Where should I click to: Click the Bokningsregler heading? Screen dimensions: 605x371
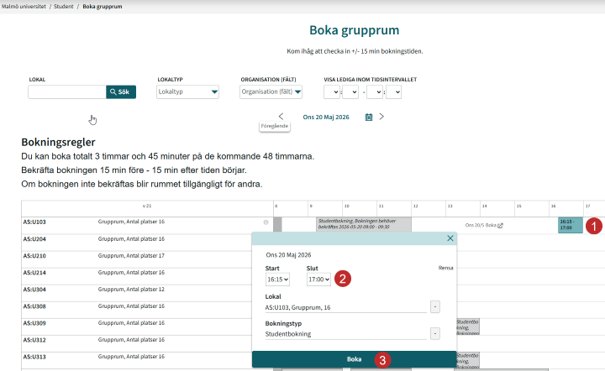tap(58, 142)
